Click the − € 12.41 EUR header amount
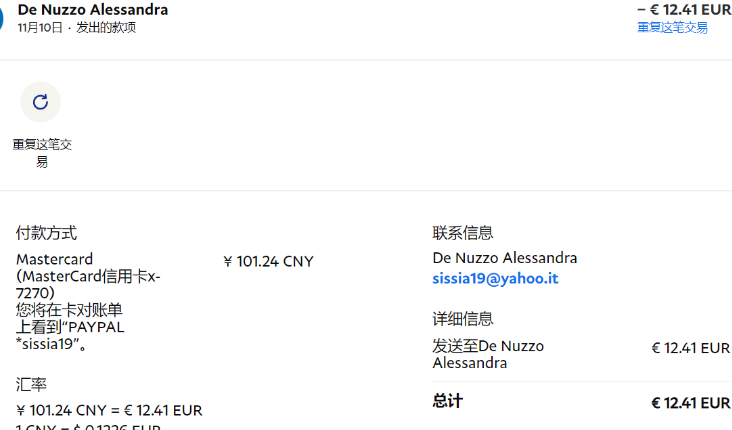The height and width of the screenshot is (430, 732). click(683, 10)
